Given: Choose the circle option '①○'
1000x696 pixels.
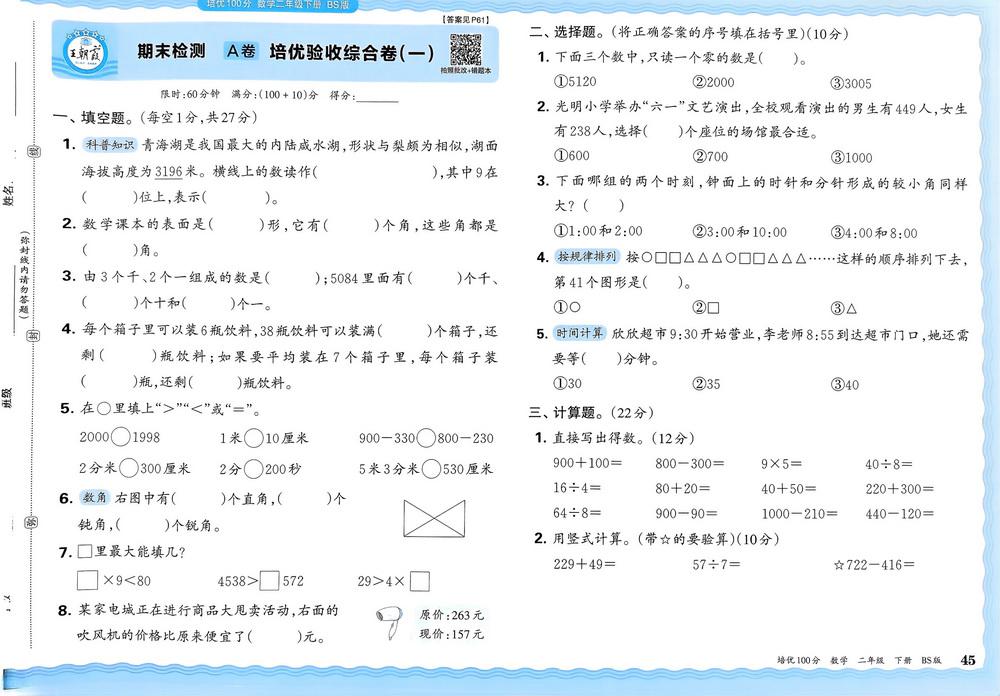Looking at the screenshot, I should coord(568,307).
